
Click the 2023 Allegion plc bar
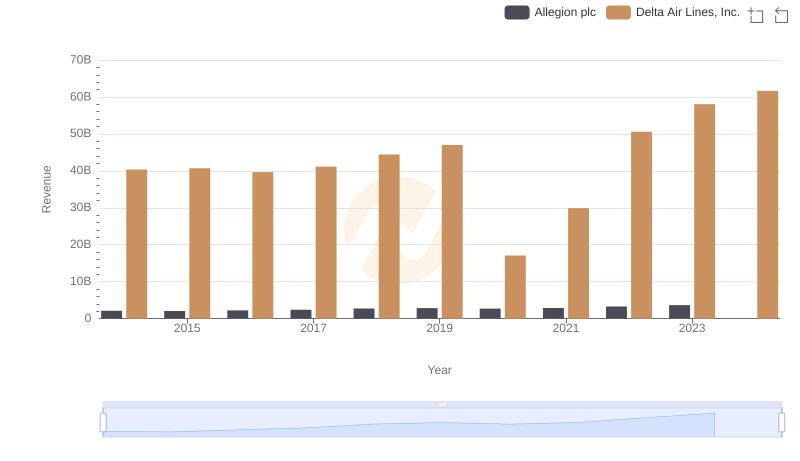tap(679, 312)
